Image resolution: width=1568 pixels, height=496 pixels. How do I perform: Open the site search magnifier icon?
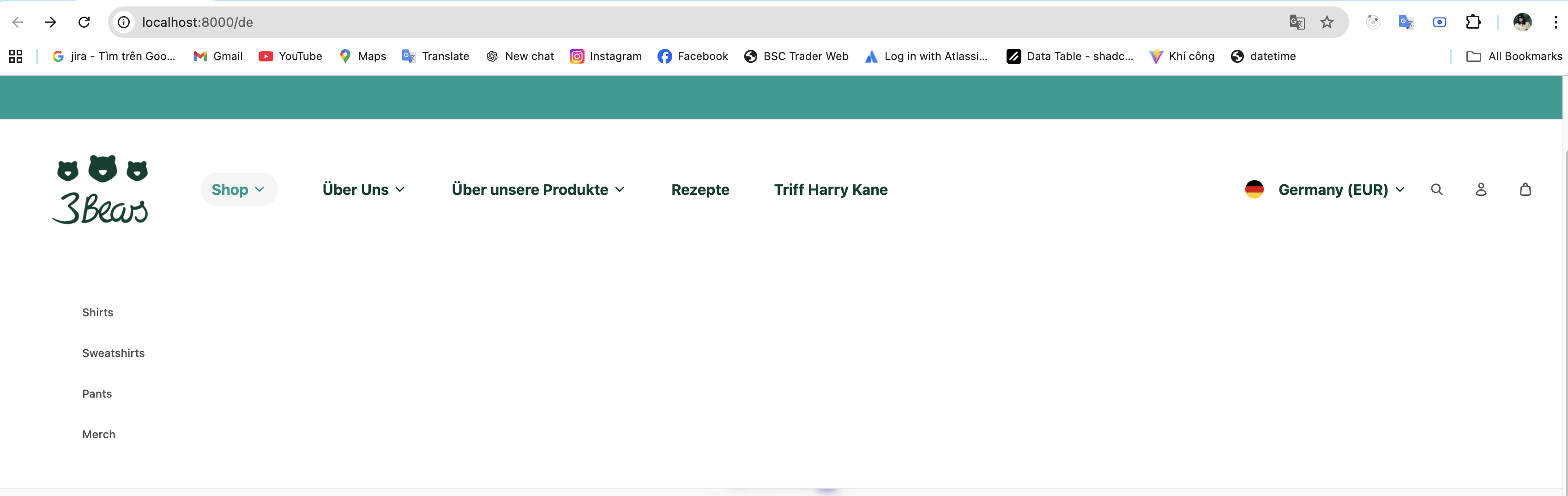tap(1436, 189)
